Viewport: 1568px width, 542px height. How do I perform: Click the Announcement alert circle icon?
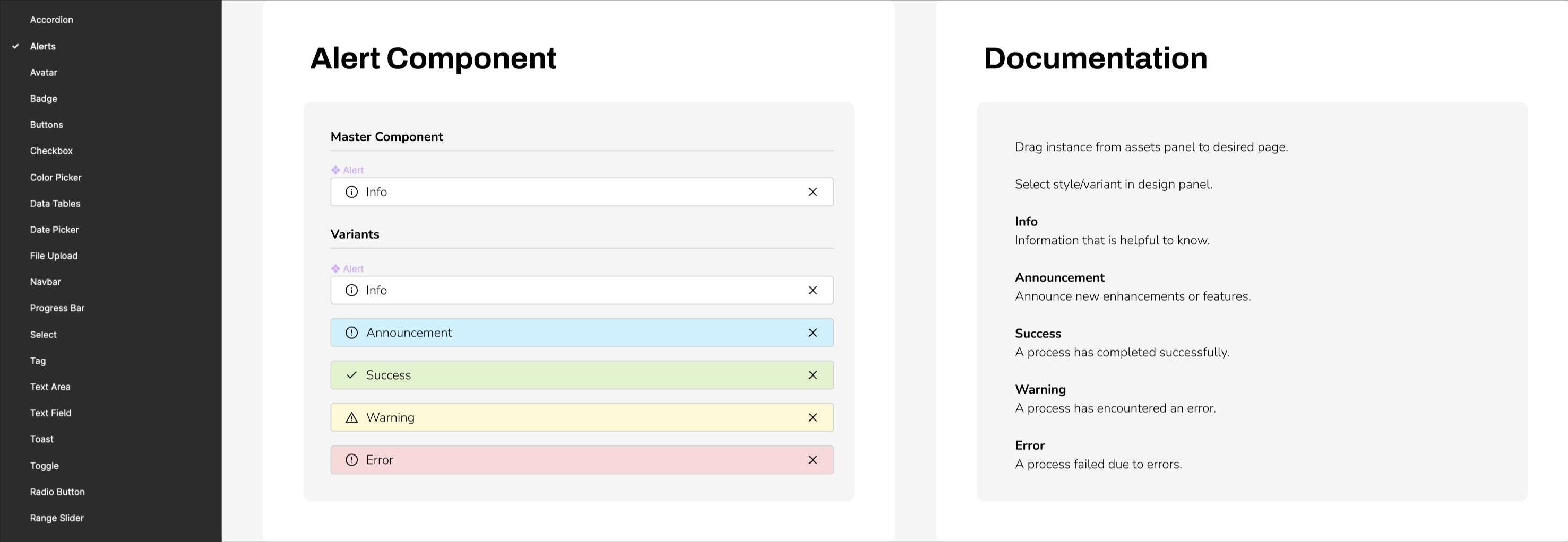click(351, 333)
